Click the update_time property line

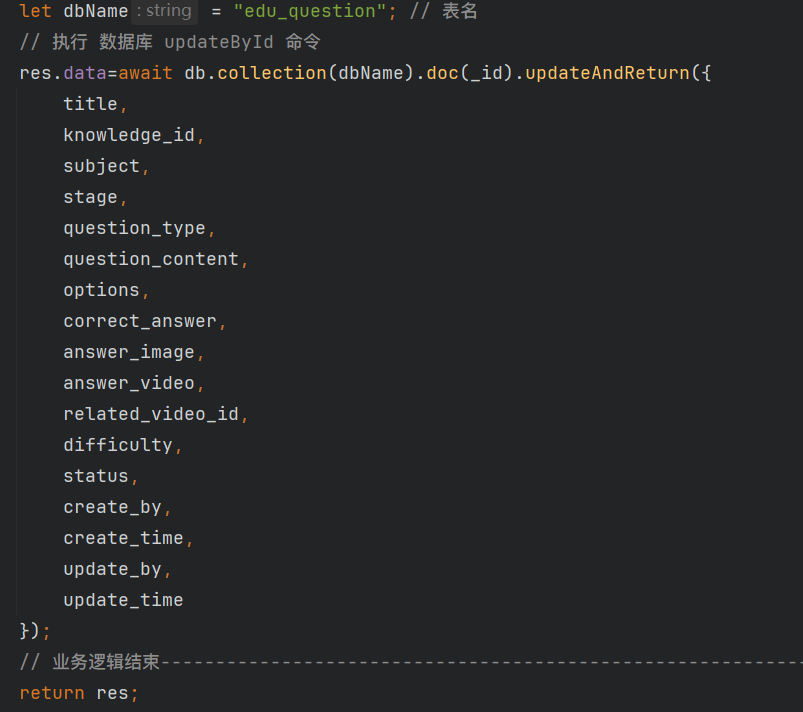coord(123,600)
